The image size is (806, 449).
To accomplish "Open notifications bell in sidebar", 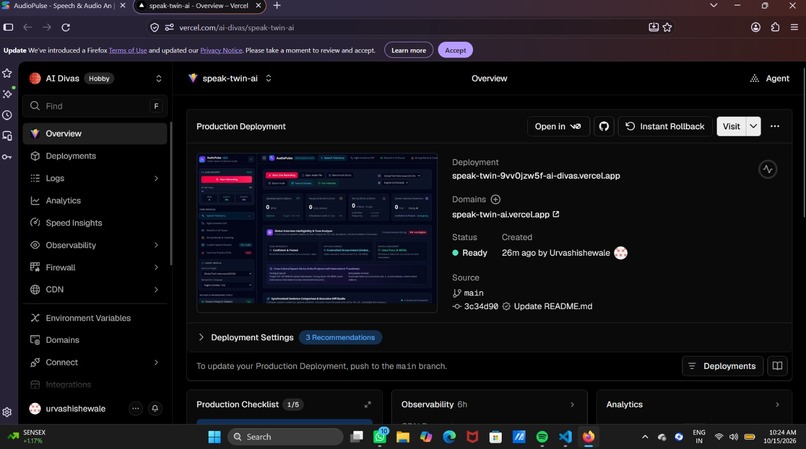I will pyautogui.click(x=155, y=409).
